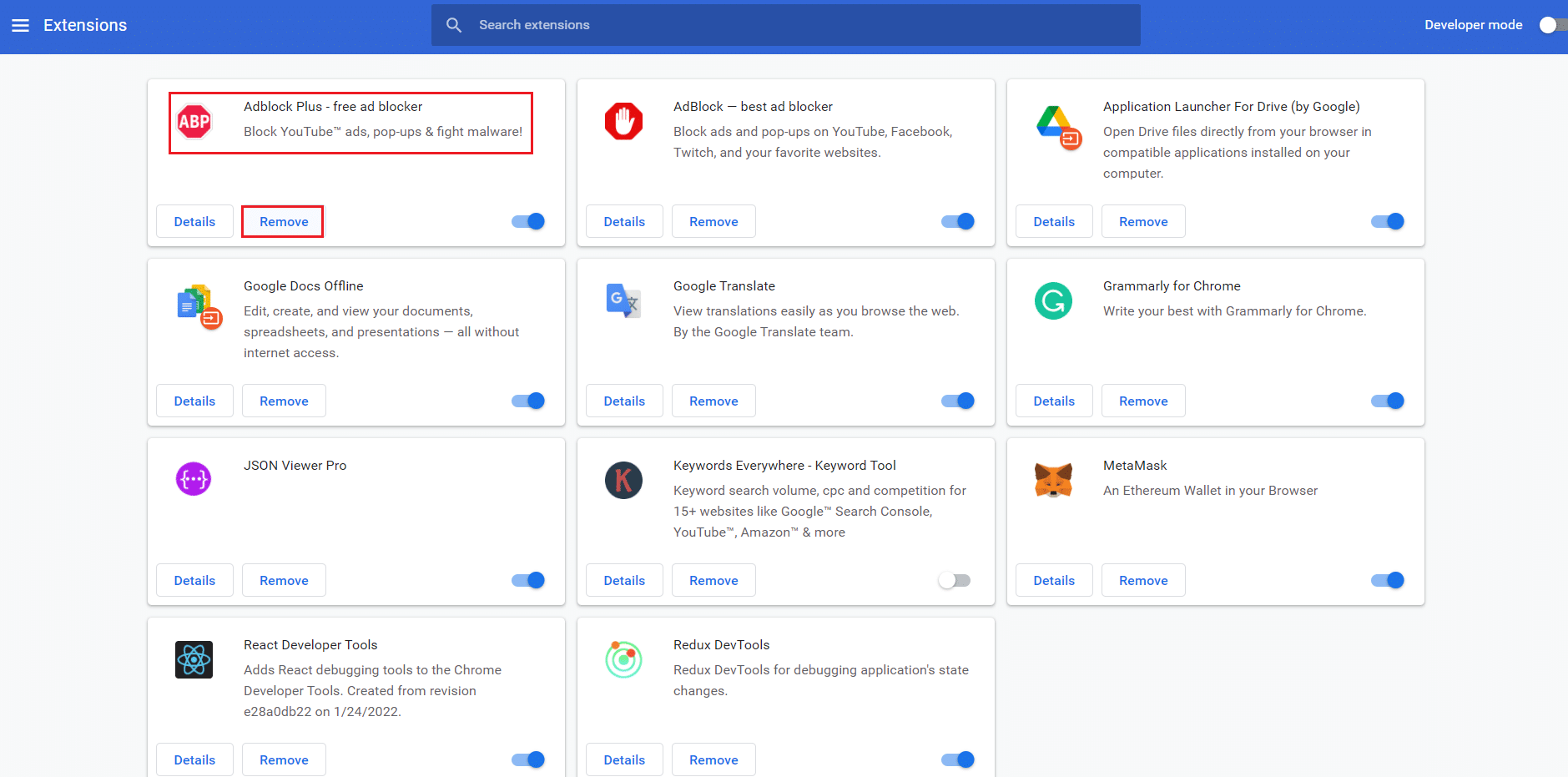Open Details for Adblock Plus
Screen dimensions: 1568x777
[x=194, y=221]
